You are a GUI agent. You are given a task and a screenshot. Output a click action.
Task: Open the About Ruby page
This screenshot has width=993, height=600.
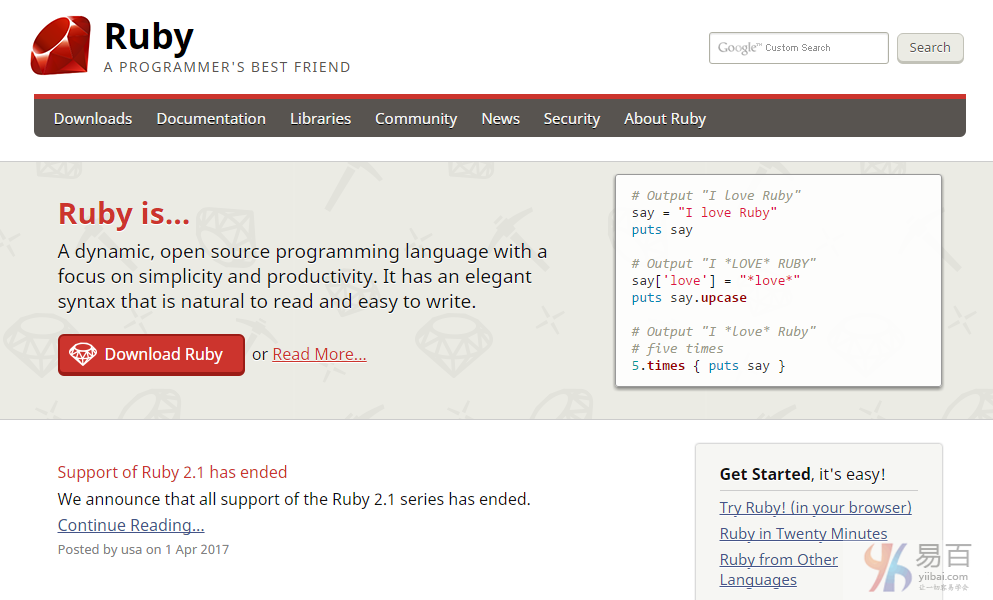(664, 118)
